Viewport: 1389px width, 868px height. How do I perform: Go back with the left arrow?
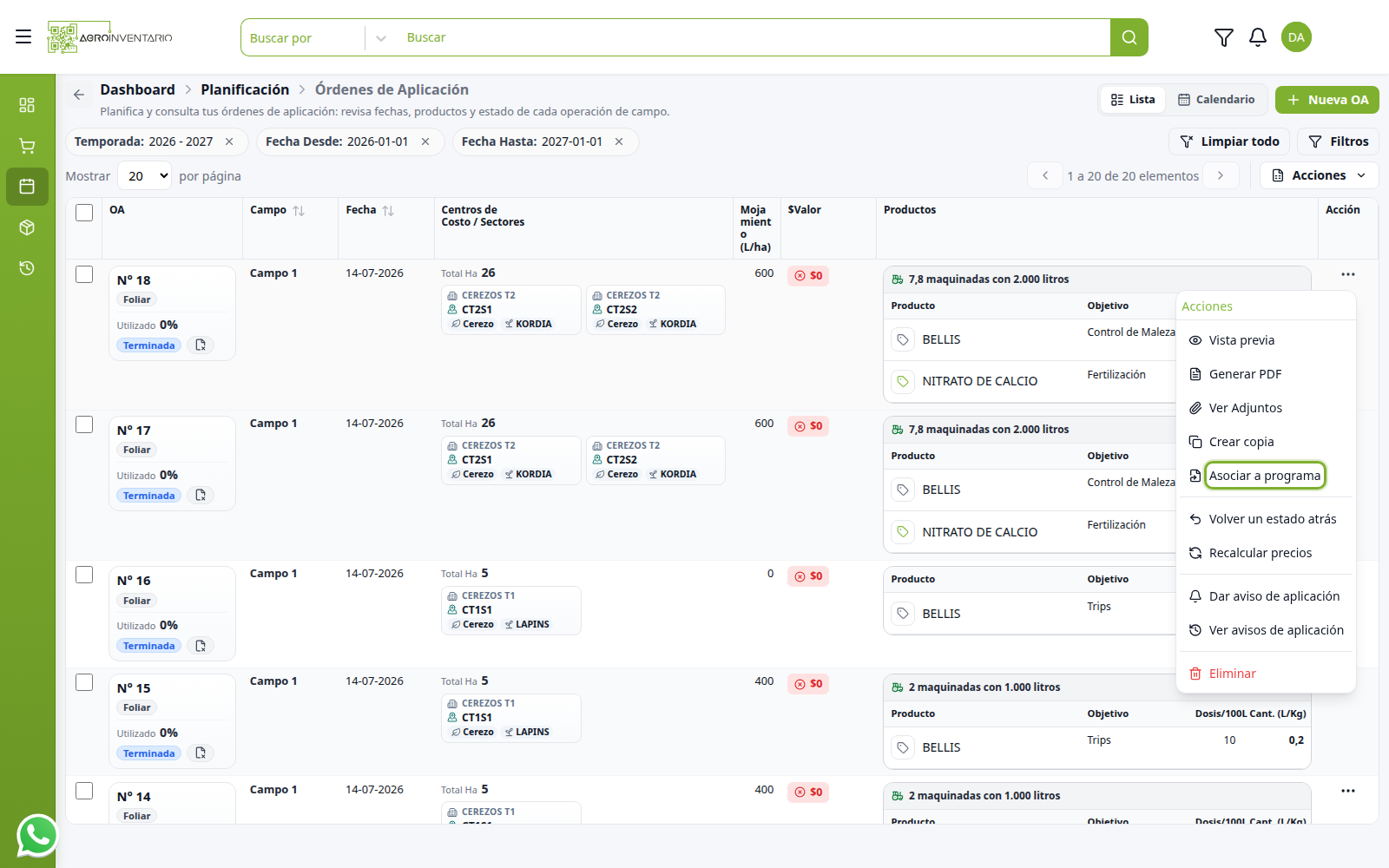[79, 95]
